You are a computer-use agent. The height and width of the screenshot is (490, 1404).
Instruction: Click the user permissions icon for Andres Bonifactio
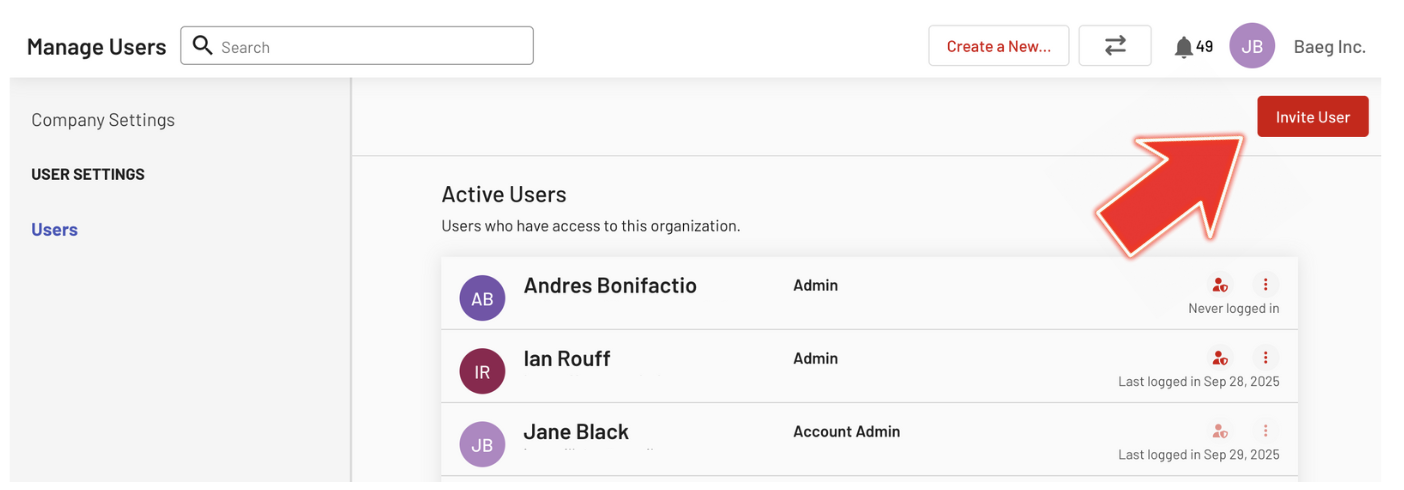(1219, 285)
